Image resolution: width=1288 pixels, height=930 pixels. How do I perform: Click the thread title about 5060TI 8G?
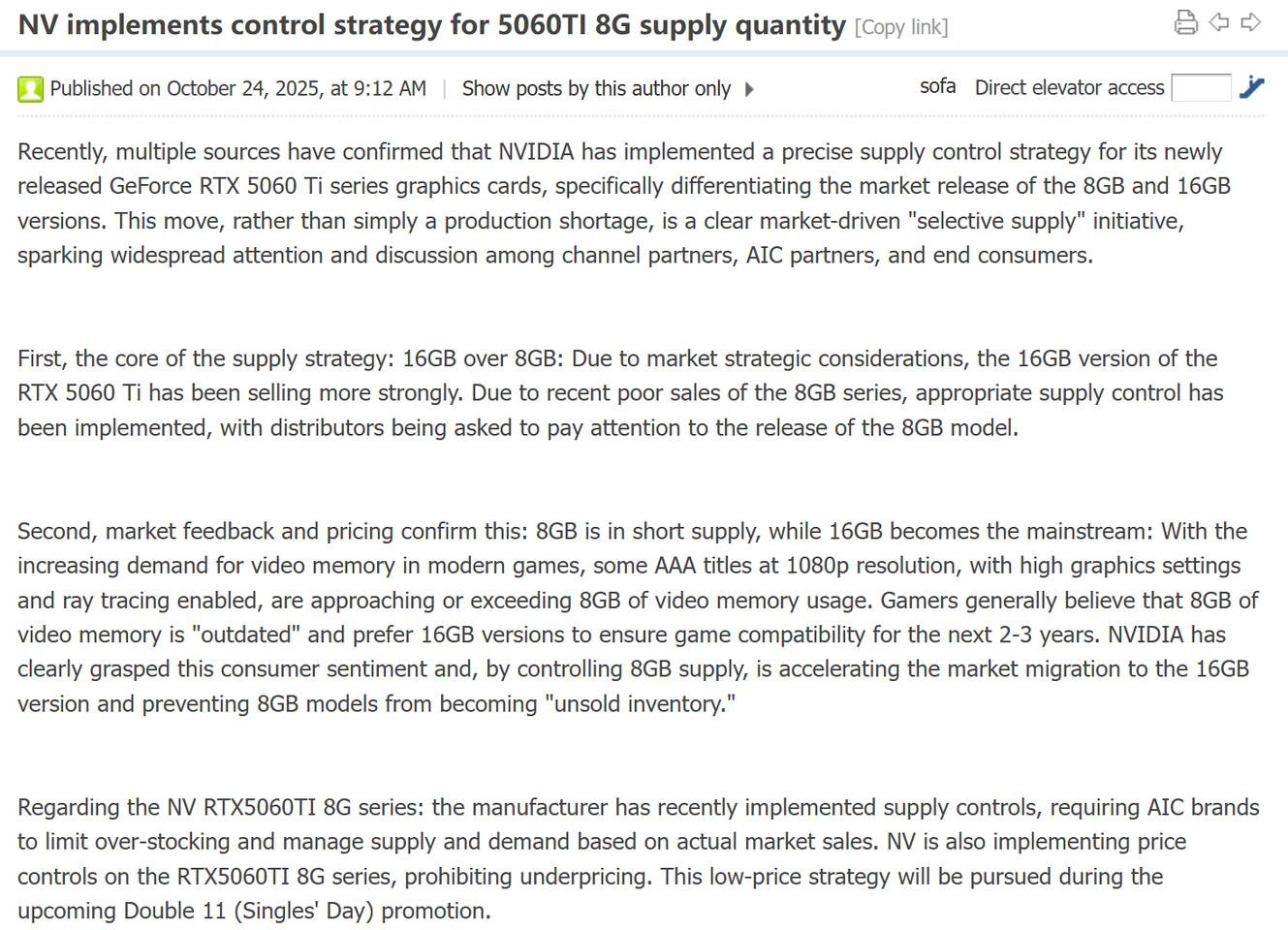431,24
